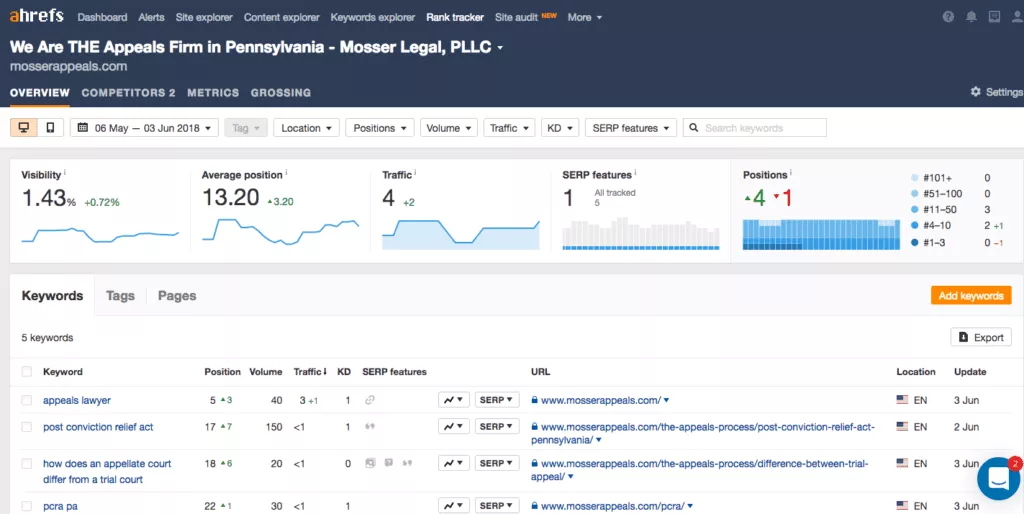The image size is (1024, 514).
Task: Open the Positions filter dropdown
Action: point(379,127)
